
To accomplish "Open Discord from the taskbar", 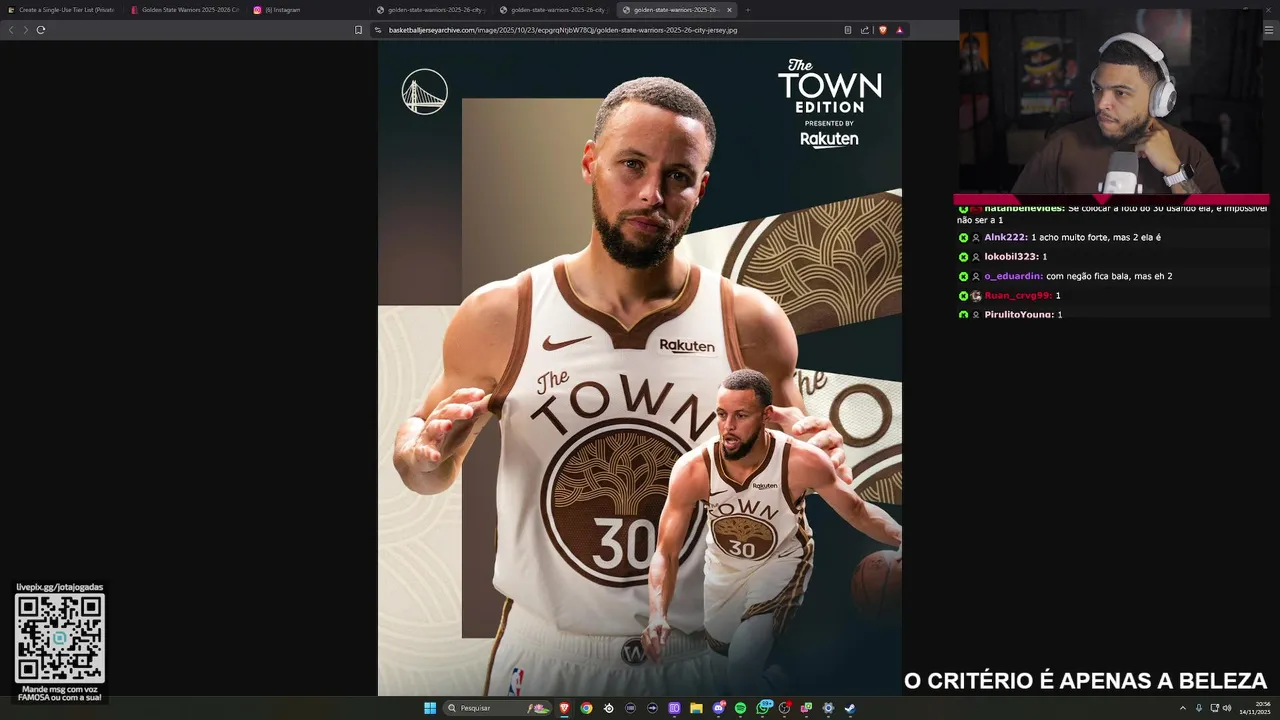I will [x=718, y=708].
